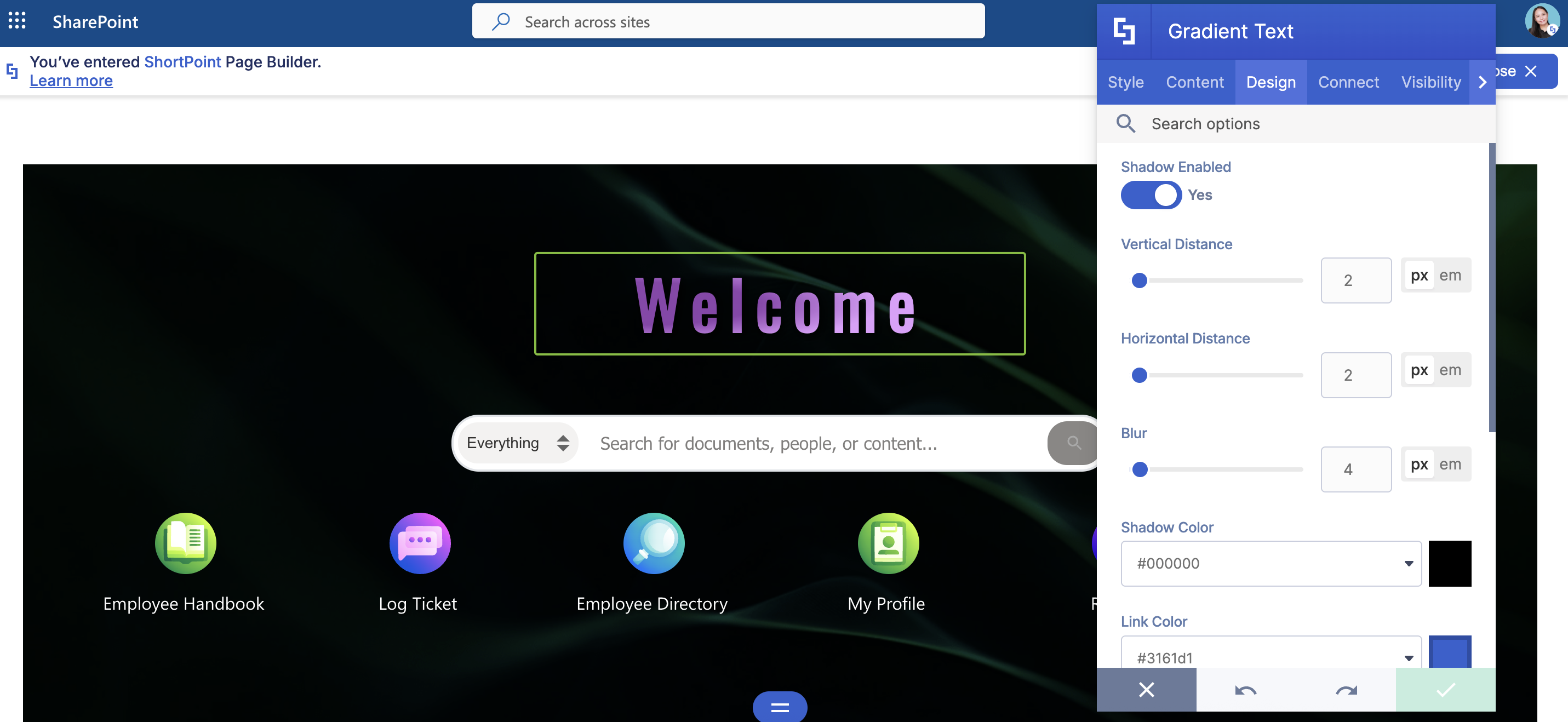1568x722 pixels.
Task: Switch to the Content tab
Action: pos(1194,82)
